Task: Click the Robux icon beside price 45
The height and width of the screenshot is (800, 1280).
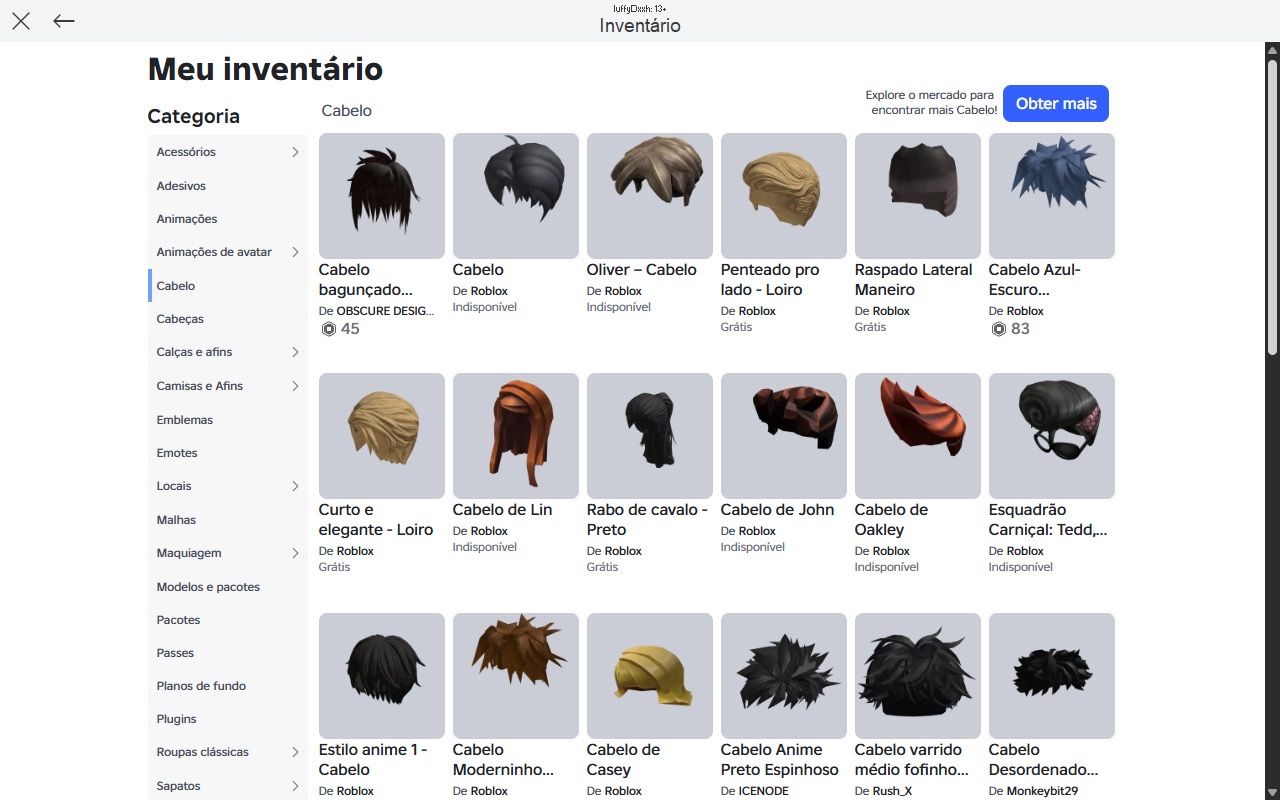Action: (x=328, y=329)
